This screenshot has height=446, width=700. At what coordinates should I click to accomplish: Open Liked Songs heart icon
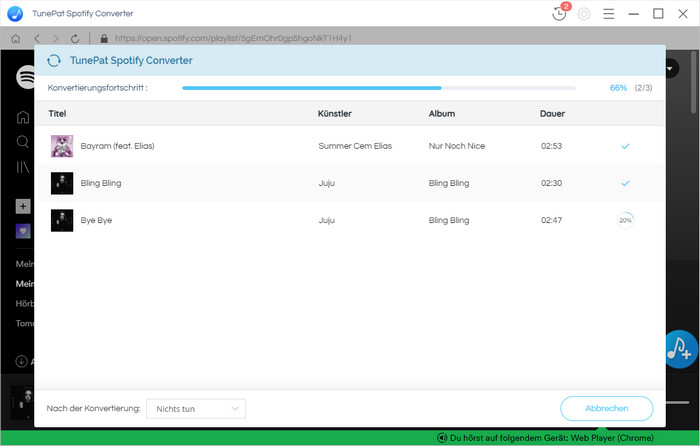pos(23,231)
